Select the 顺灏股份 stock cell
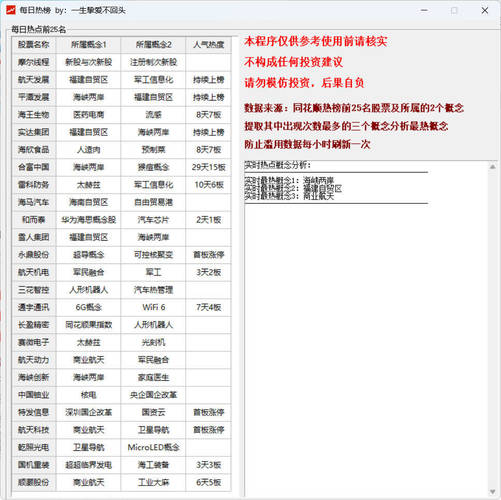501x500 pixels. coord(34,482)
